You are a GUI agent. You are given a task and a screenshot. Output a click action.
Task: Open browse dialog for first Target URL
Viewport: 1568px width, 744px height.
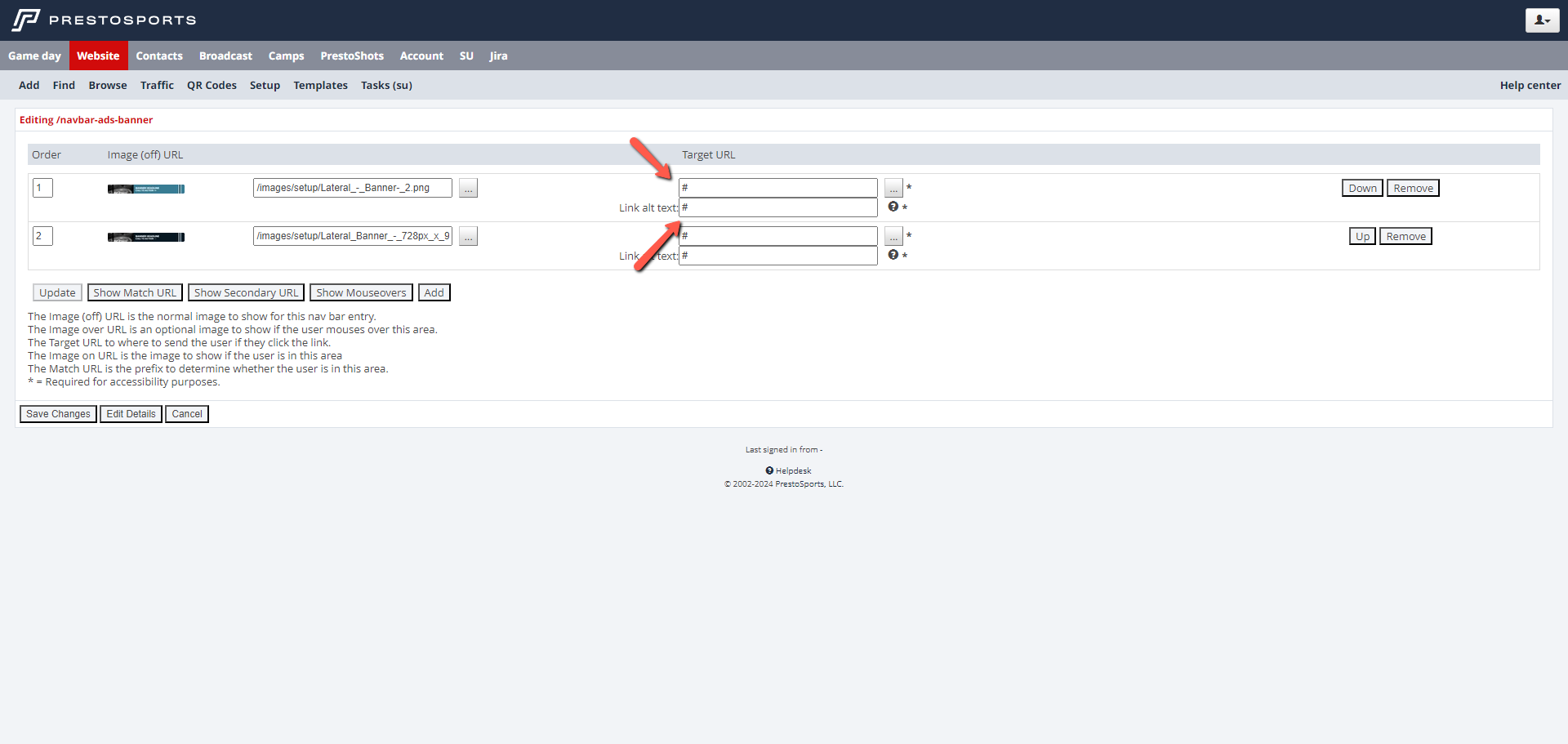(x=893, y=189)
